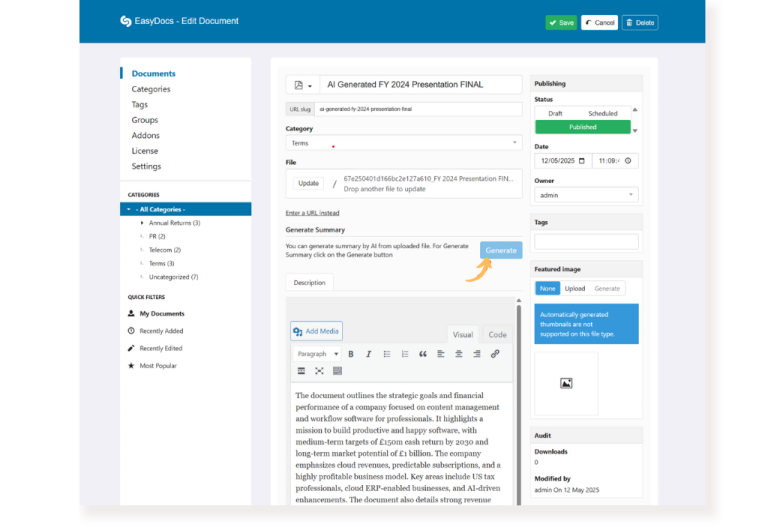Apply italic formatting in the editor
Screen dimensions: 768x527
pos(368,354)
